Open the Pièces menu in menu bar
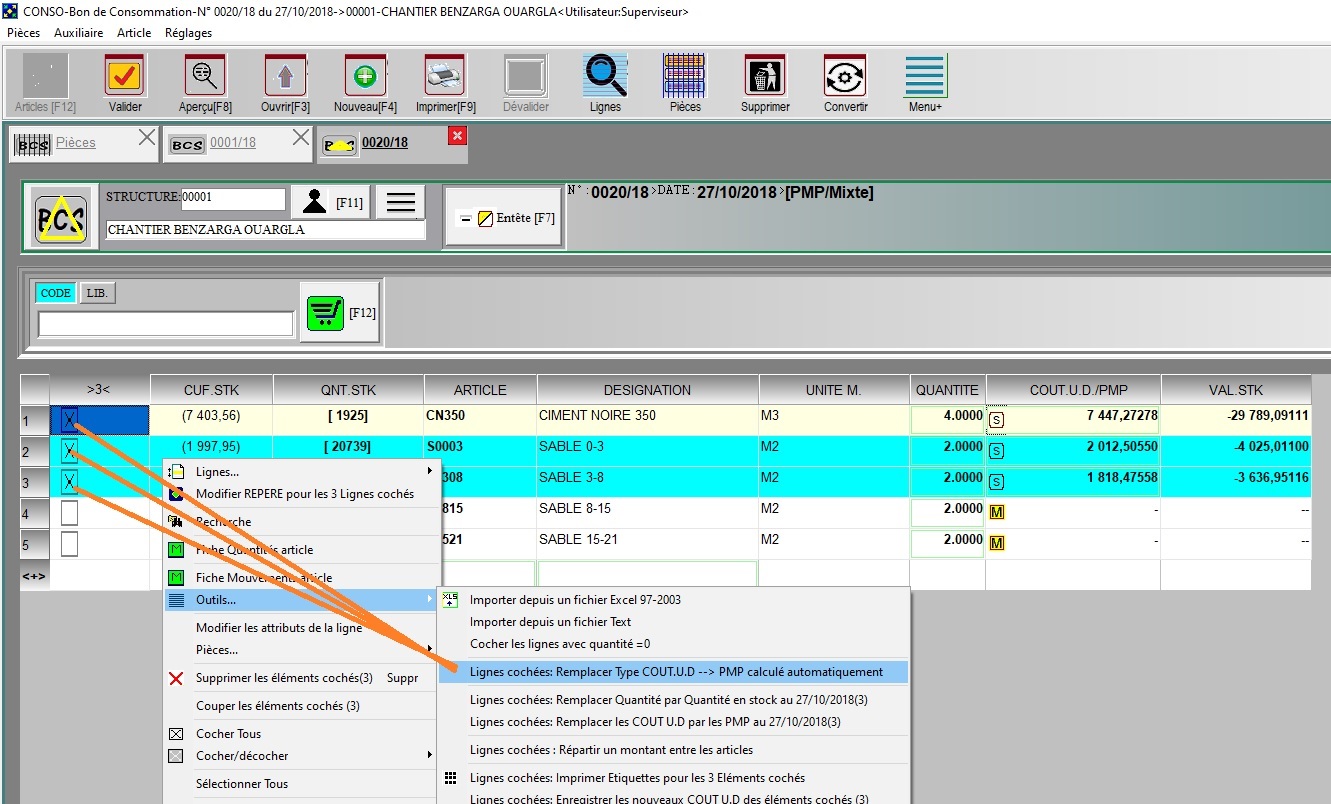This screenshot has height=804, width=1331. coord(24,33)
